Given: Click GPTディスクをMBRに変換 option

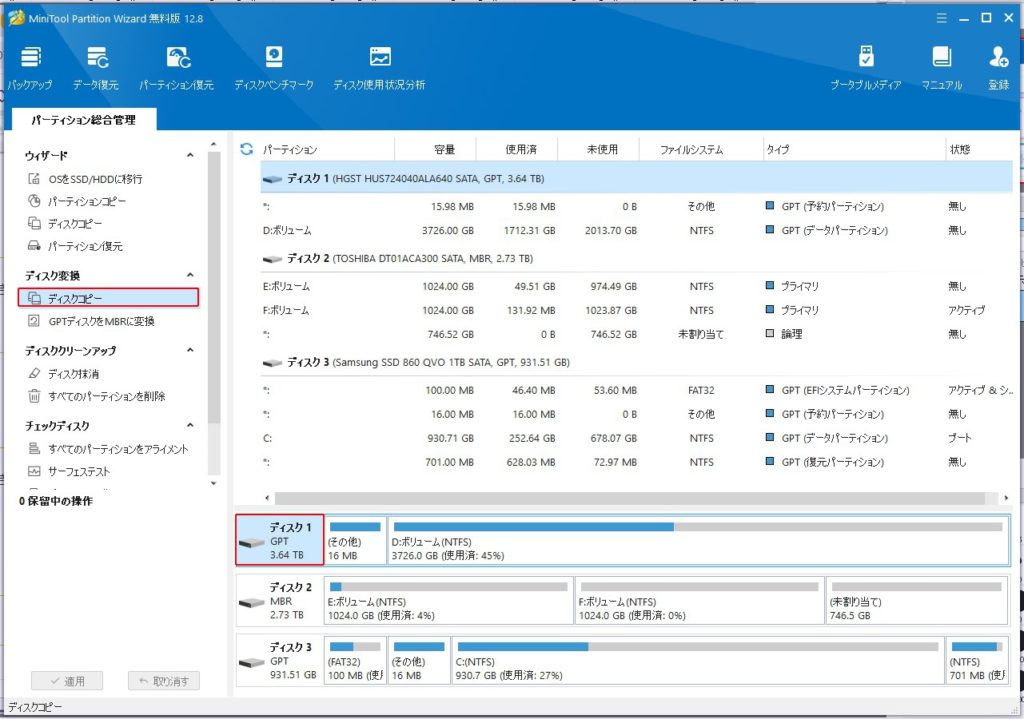Looking at the screenshot, I should (101, 321).
